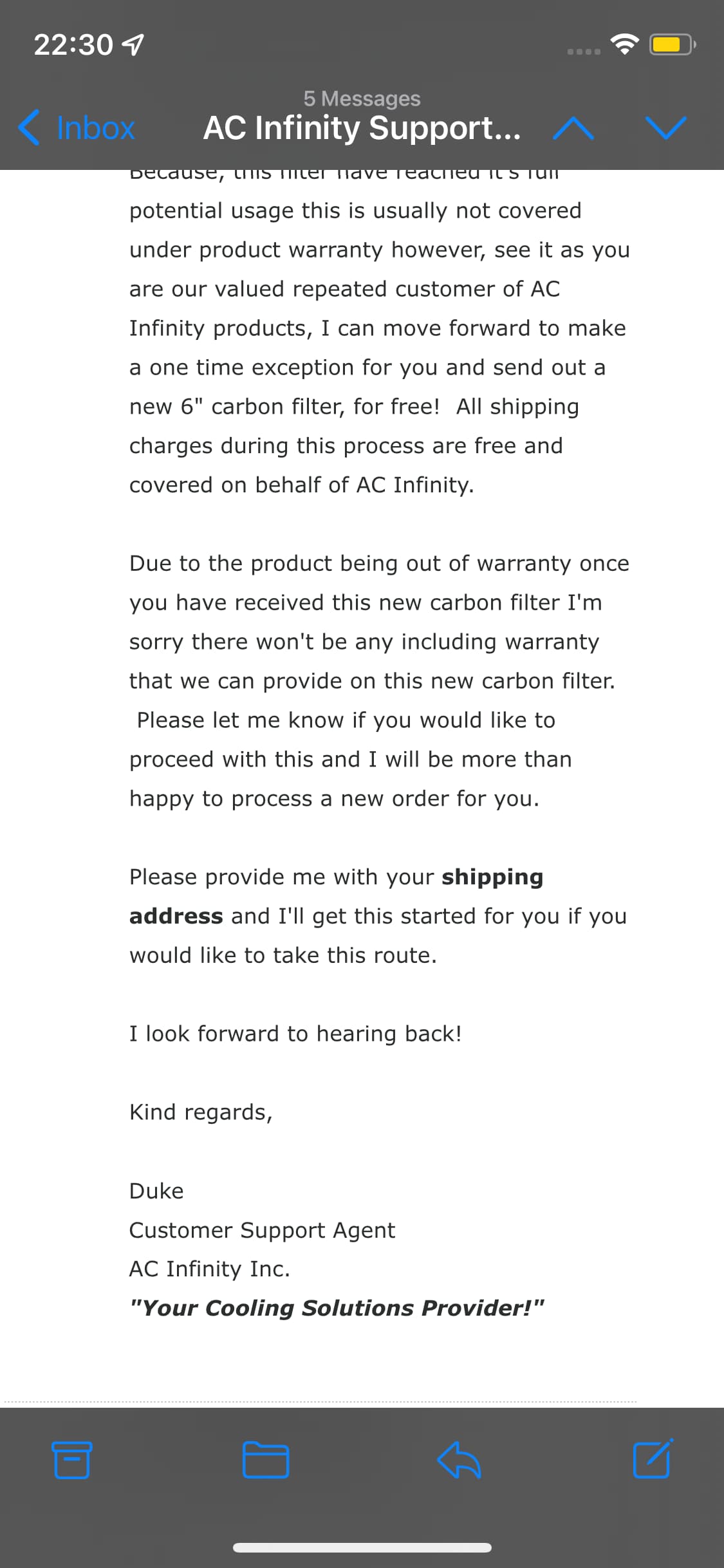
Task: Tap the AC Infinity Support thread title
Action: (362, 127)
